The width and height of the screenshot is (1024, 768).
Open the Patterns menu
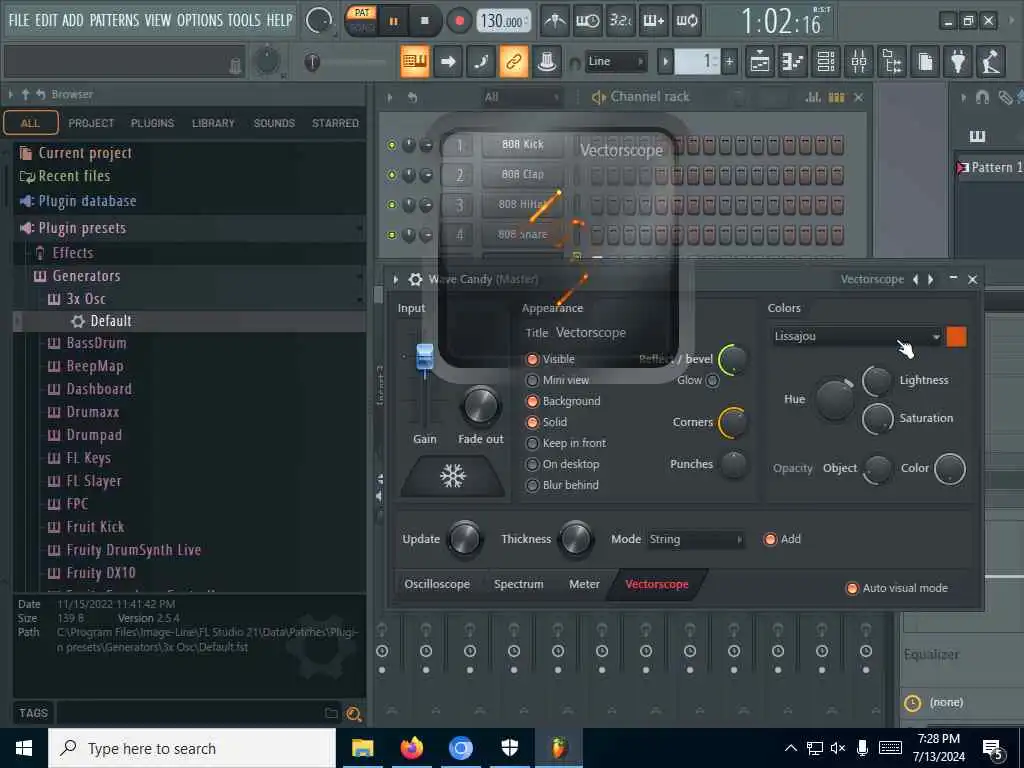pyautogui.click(x=114, y=20)
